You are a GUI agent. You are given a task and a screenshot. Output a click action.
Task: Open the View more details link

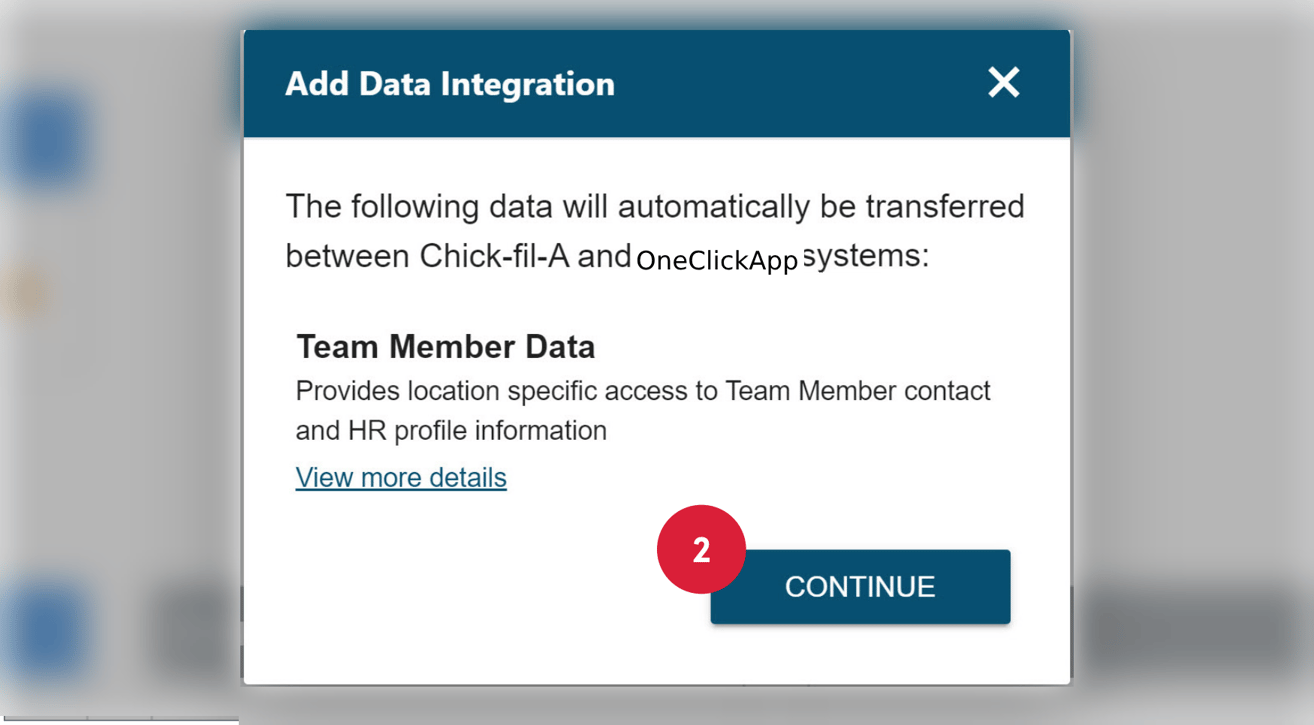click(x=401, y=478)
